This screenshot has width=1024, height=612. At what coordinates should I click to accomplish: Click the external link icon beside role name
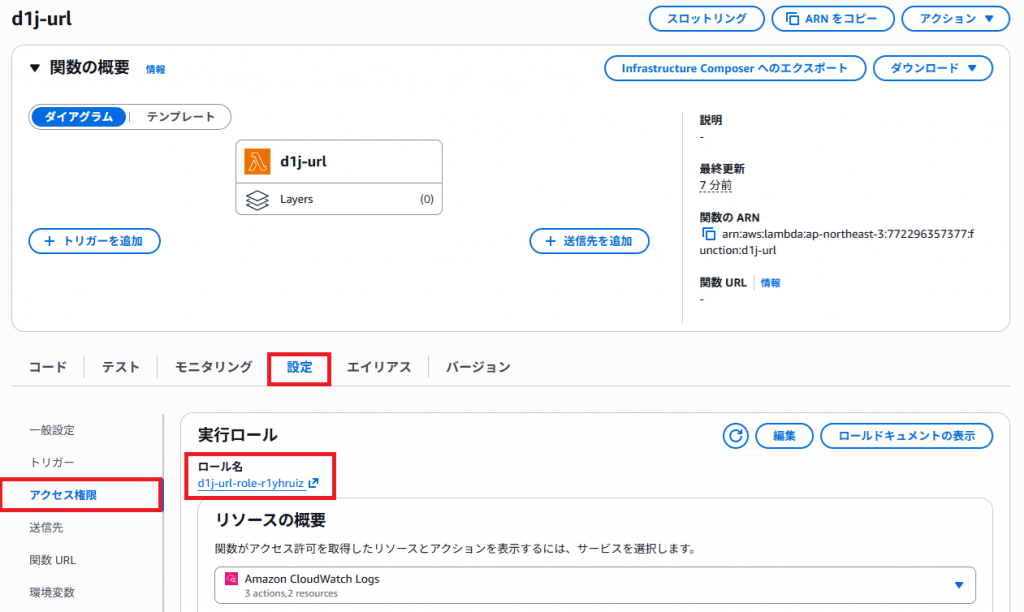(x=314, y=484)
